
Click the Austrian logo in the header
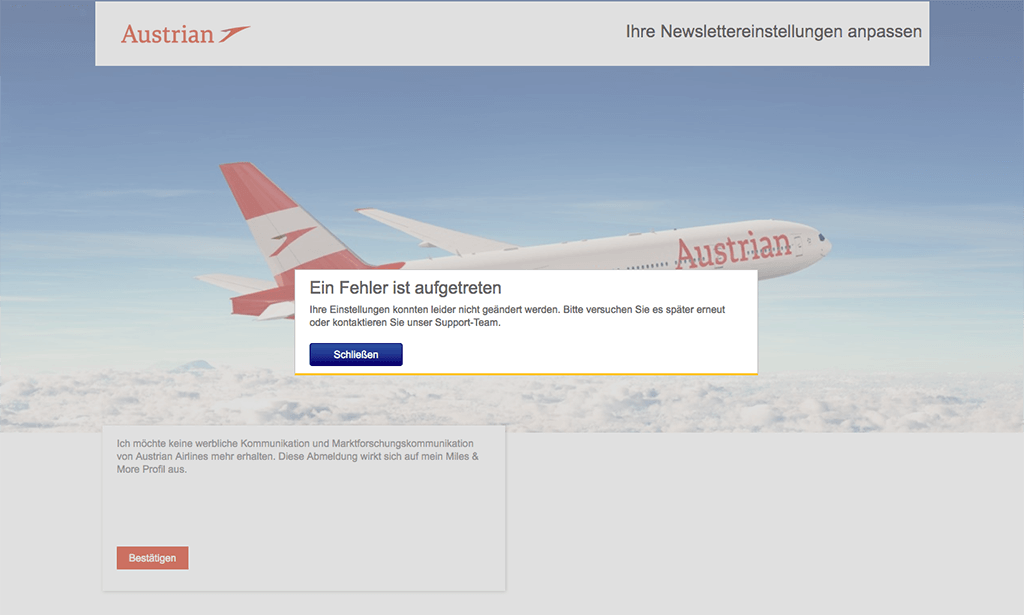[x=185, y=34]
